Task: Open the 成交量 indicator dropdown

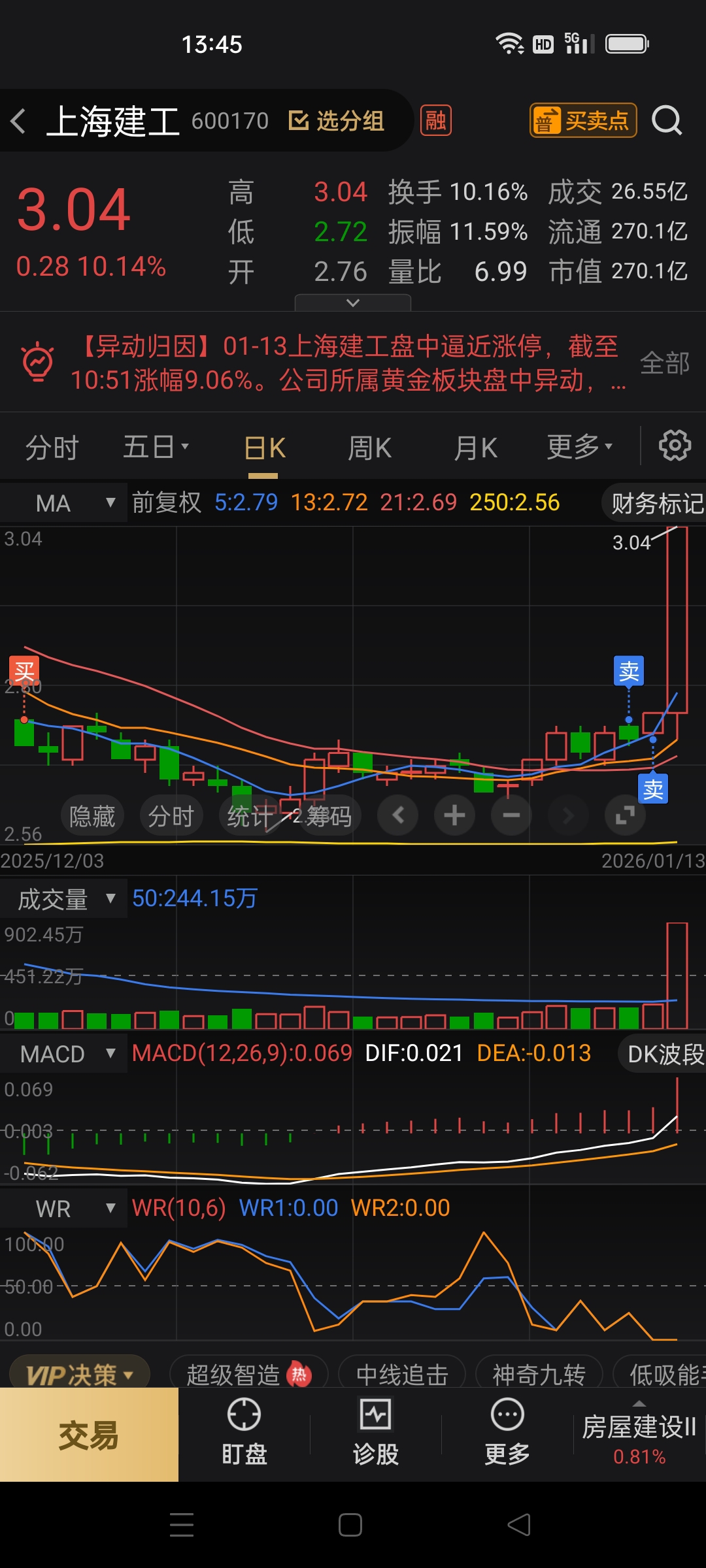Action: 63,899
